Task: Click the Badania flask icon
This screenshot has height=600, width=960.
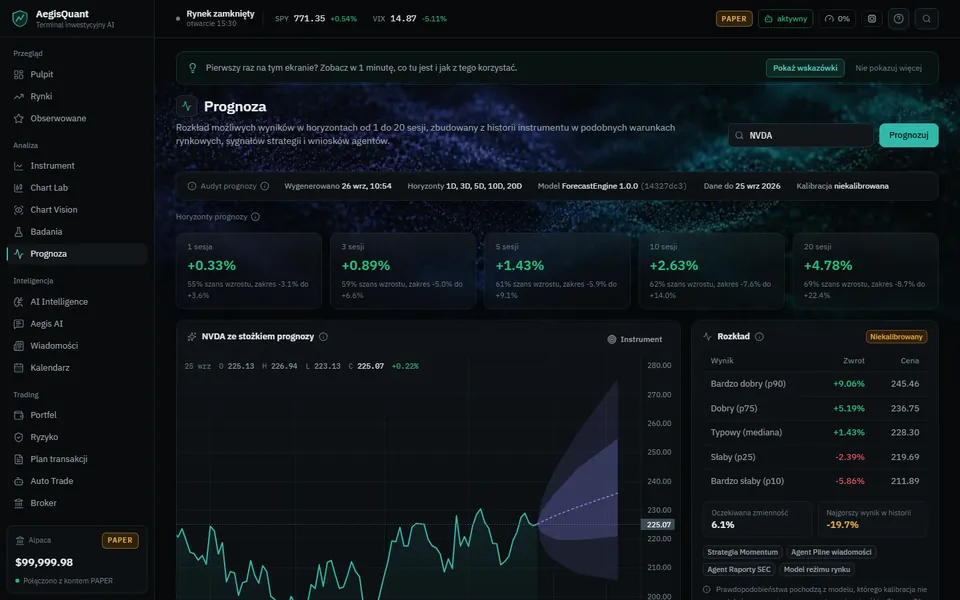Action: (18, 231)
